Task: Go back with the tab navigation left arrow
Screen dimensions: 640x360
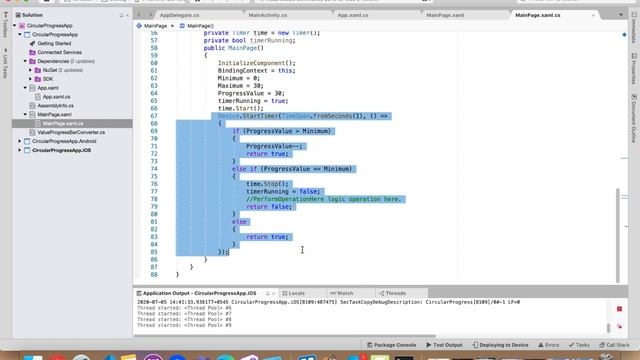Action: (139, 15)
